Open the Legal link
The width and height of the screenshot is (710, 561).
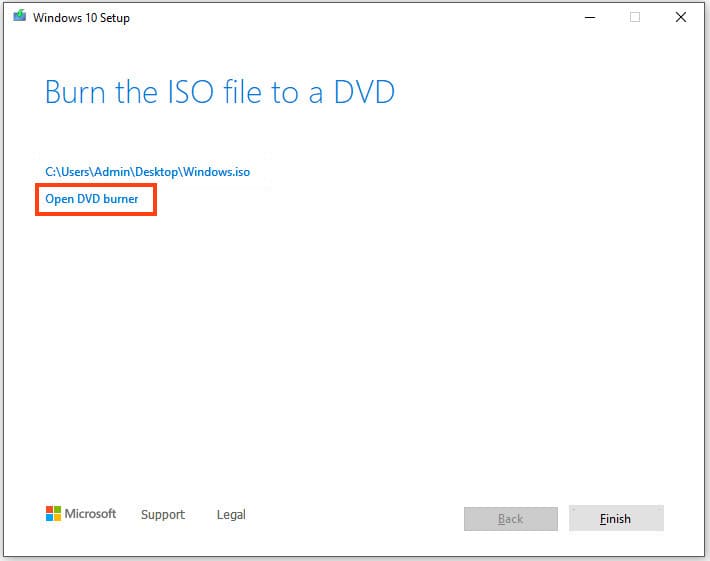(x=231, y=515)
